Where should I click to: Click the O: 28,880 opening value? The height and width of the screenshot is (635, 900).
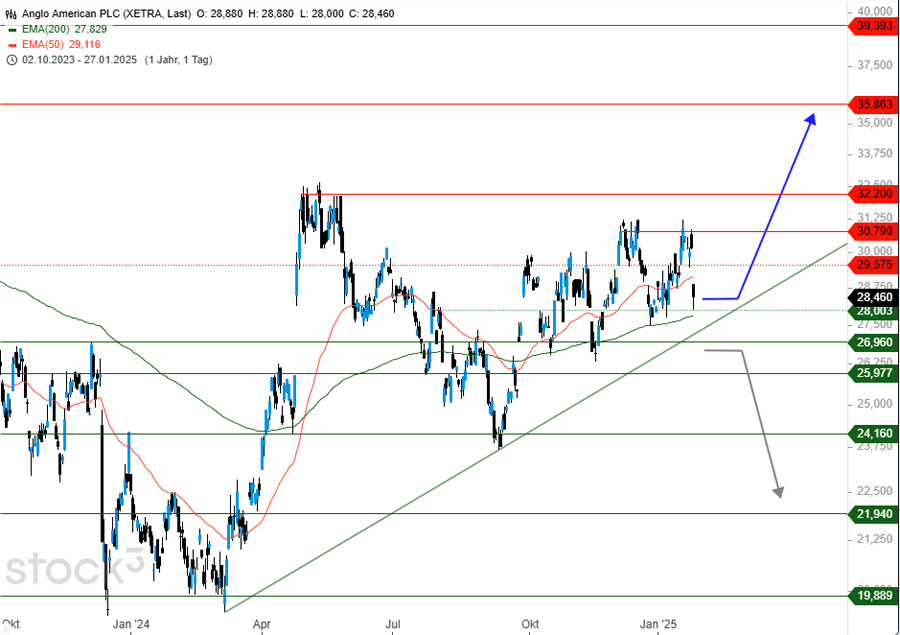click(x=220, y=13)
